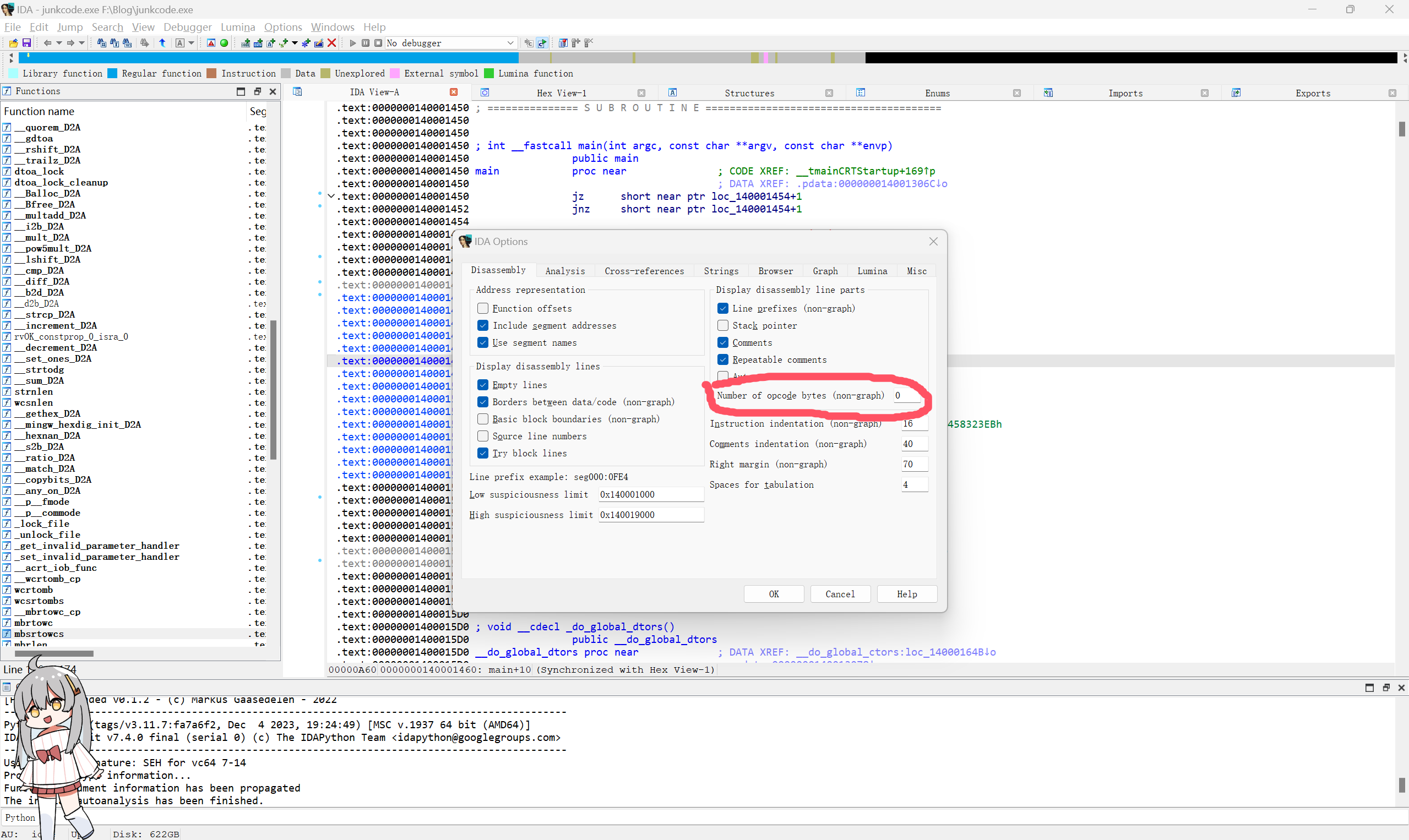Image resolution: width=1409 pixels, height=840 pixels.
Task: Enable the Stack pointer checkbox
Action: coord(723,325)
